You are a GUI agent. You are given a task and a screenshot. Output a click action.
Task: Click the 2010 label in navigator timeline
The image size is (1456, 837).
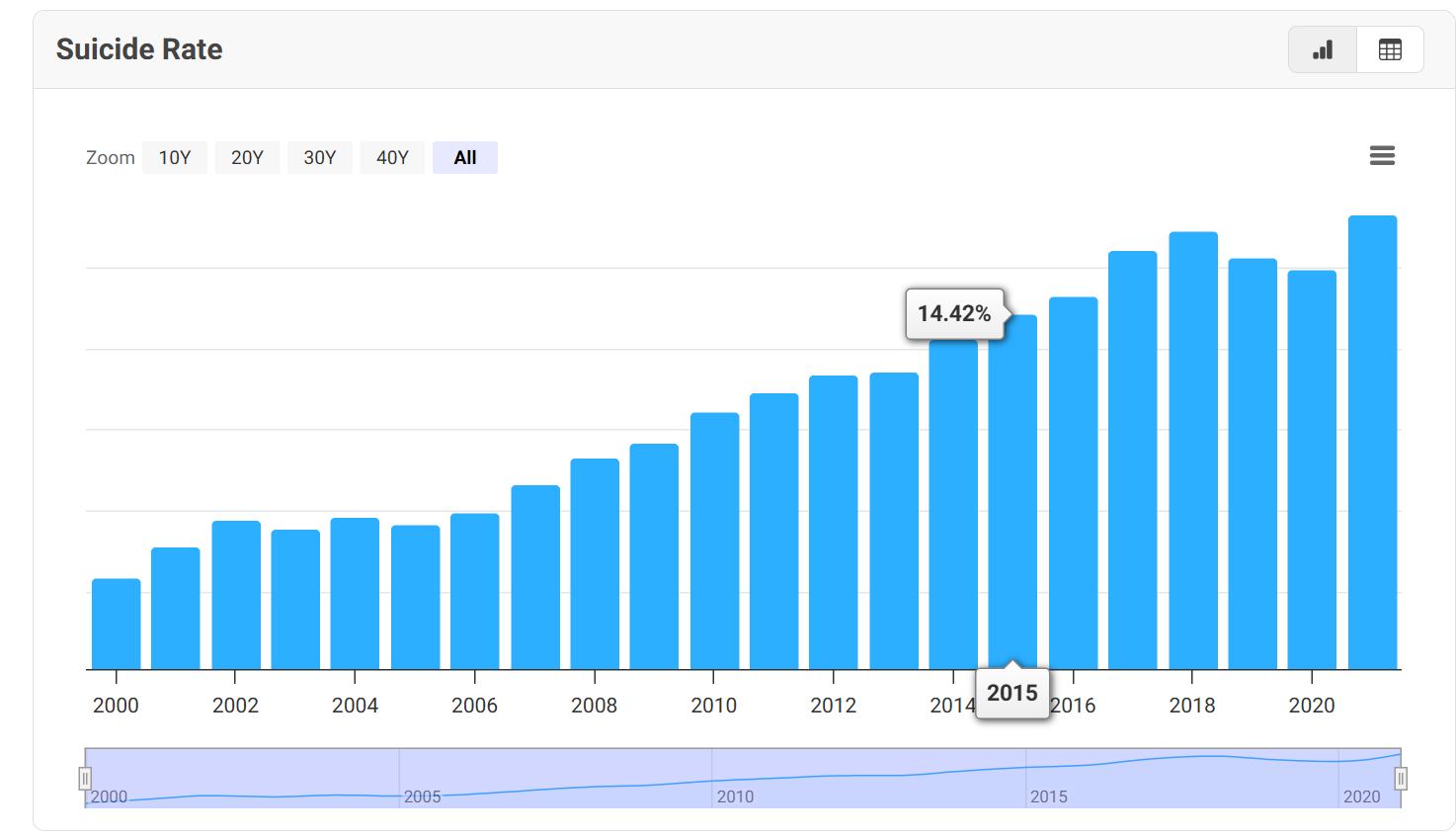coord(736,796)
